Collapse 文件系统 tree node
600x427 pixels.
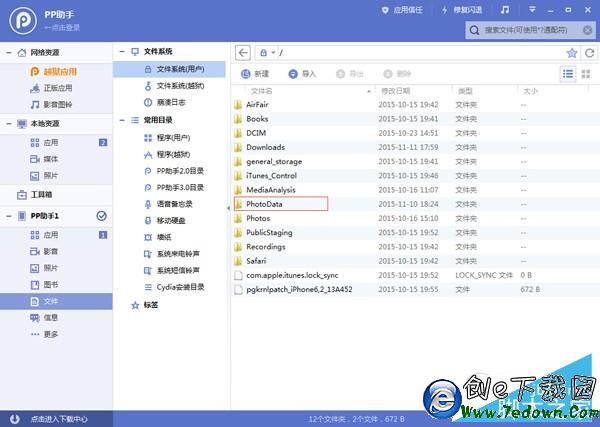(122, 51)
